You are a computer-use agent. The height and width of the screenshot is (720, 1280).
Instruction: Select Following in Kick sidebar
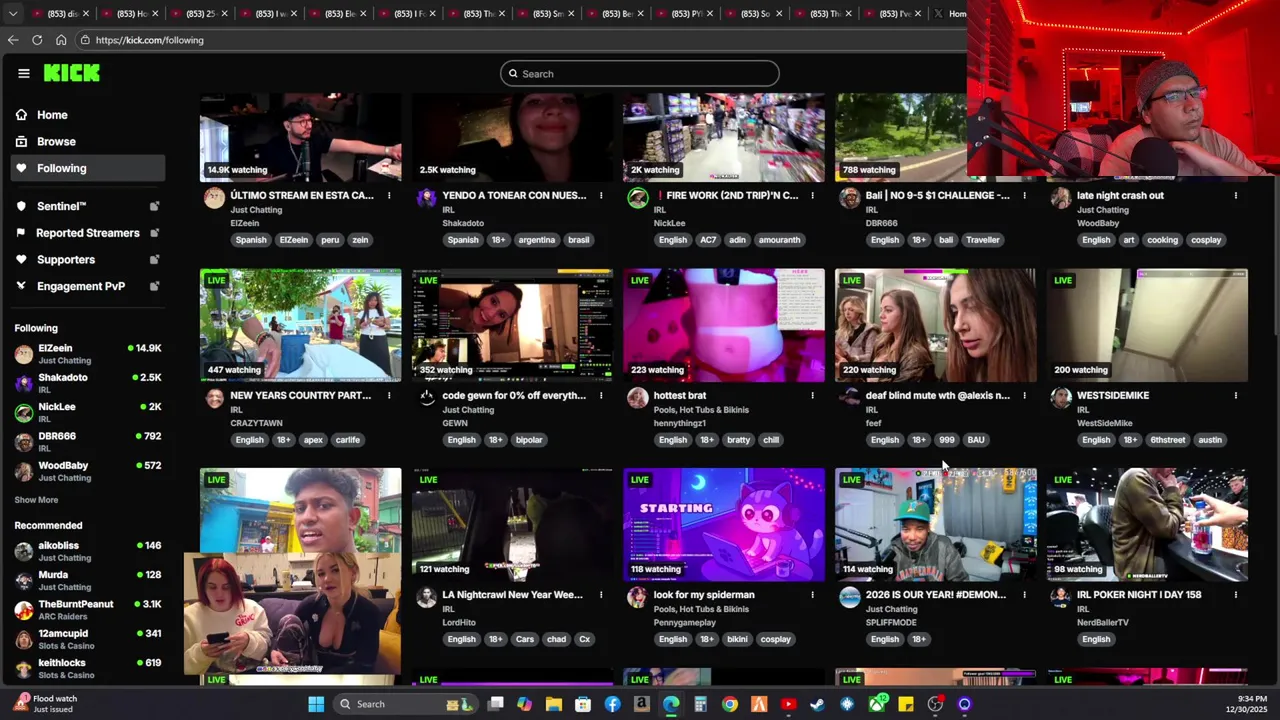[88, 168]
